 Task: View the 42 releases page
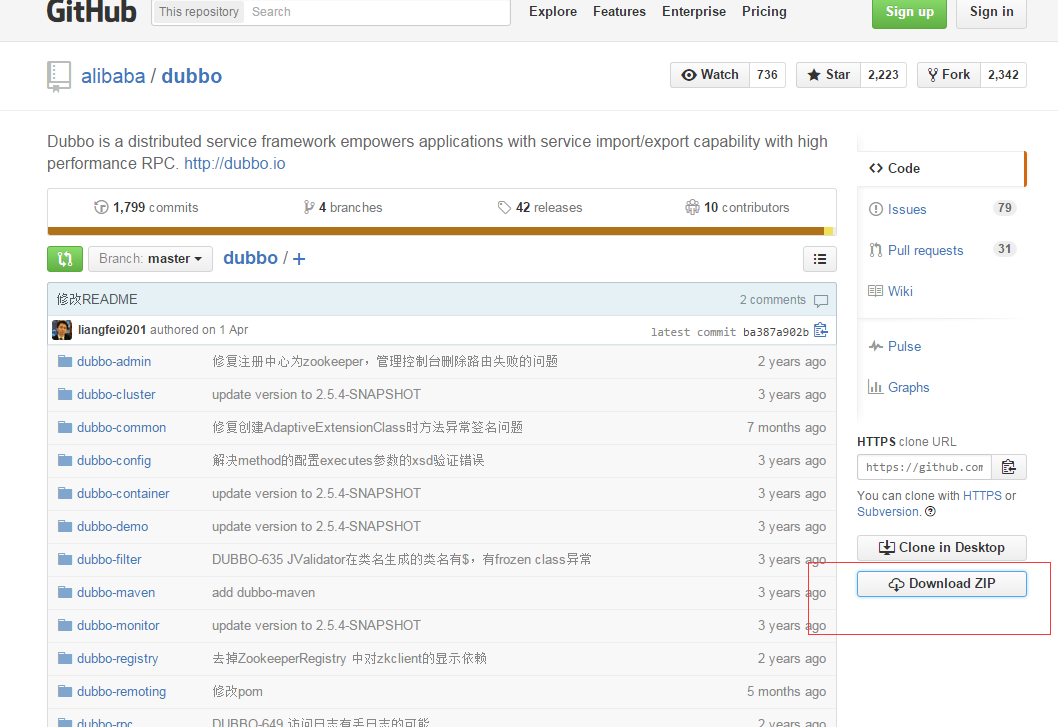[x=540, y=208]
